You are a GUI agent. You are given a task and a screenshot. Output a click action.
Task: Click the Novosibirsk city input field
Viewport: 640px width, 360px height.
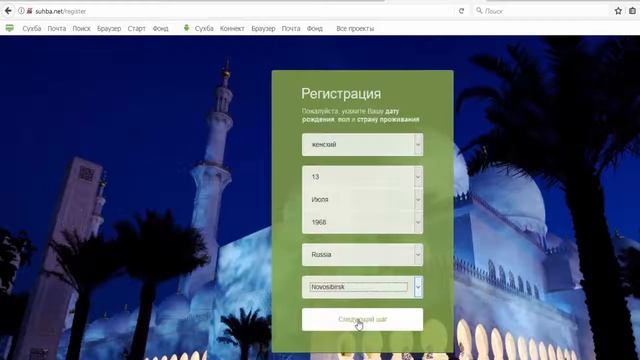(x=359, y=287)
